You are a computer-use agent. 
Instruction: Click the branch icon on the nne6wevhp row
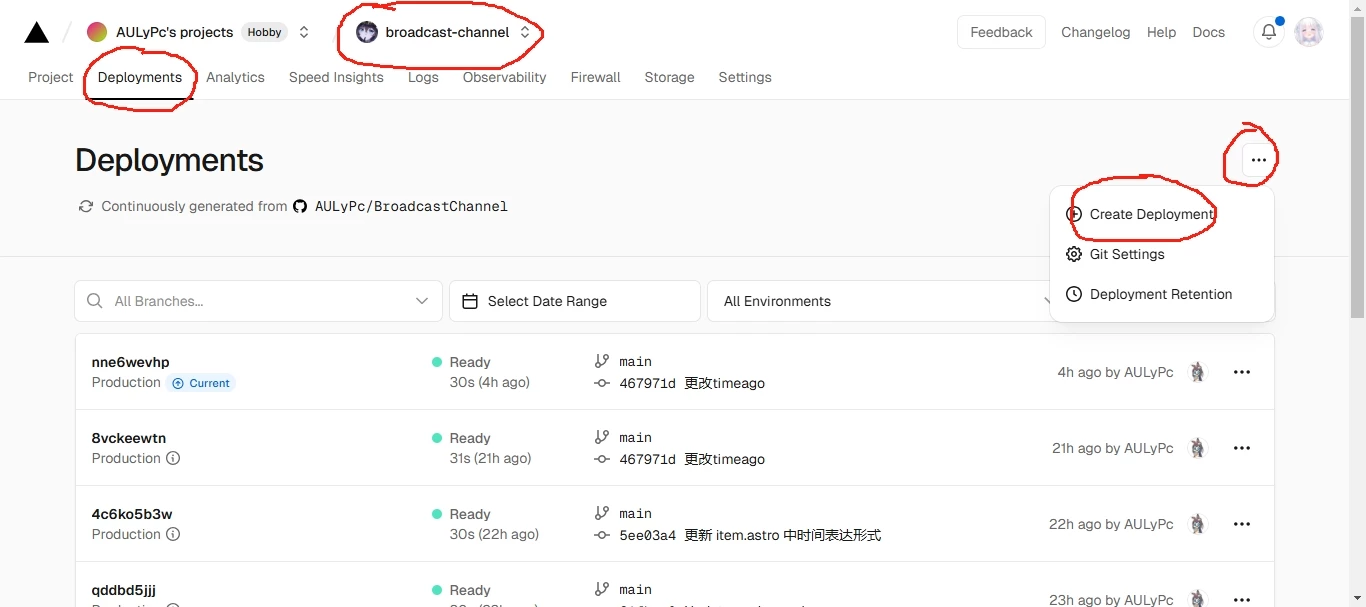coord(601,361)
